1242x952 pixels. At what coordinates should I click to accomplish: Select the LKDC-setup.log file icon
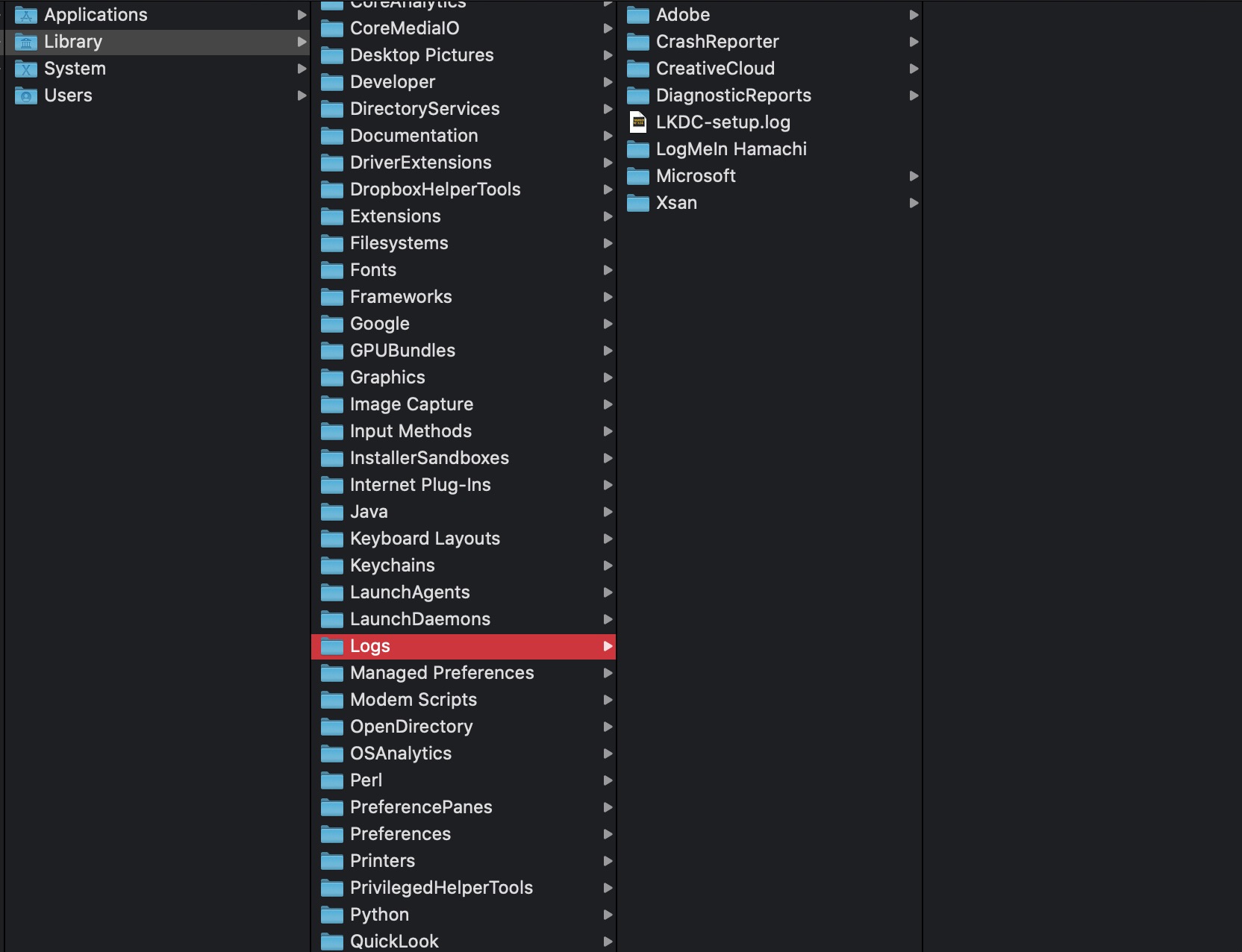click(639, 122)
